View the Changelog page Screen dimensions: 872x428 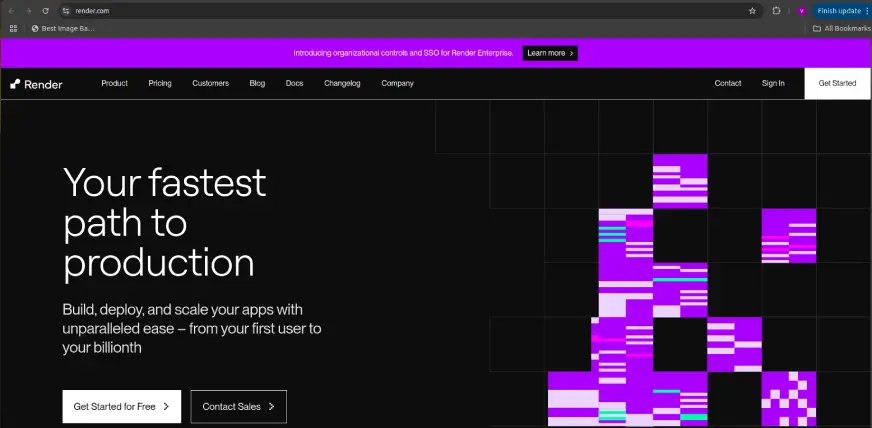point(343,83)
